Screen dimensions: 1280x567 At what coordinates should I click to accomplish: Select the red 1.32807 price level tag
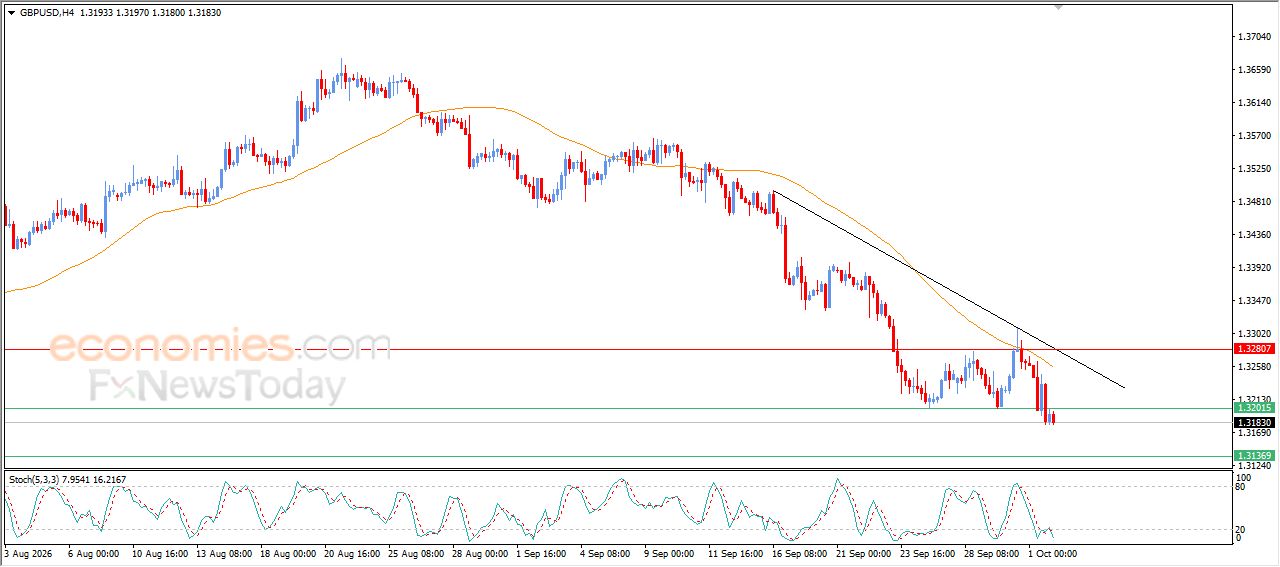pyautogui.click(x=1254, y=349)
